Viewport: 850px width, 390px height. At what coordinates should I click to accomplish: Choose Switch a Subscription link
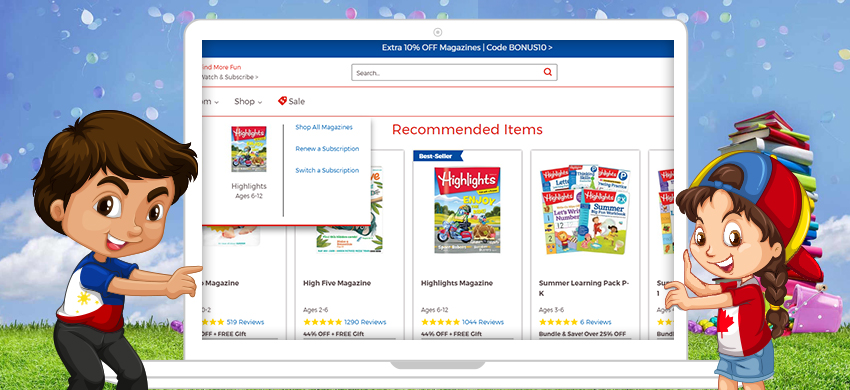pos(327,170)
